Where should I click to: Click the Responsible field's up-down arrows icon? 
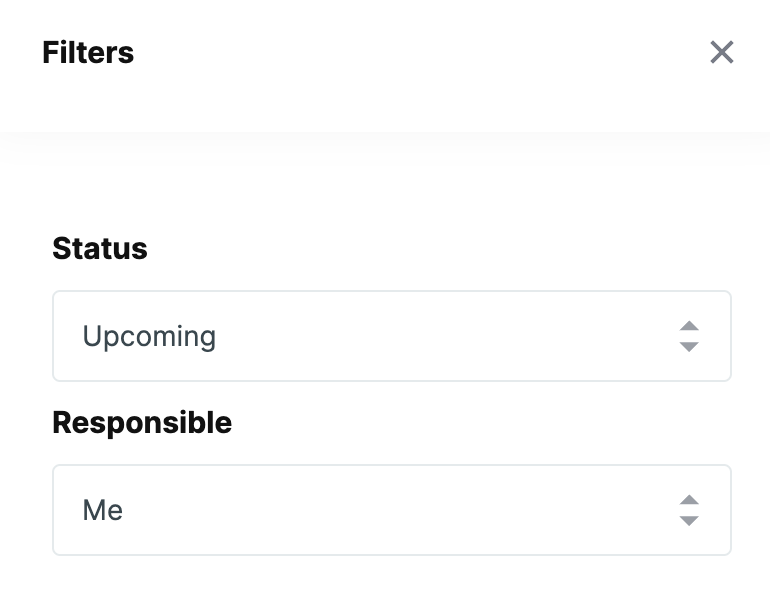pos(688,510)
